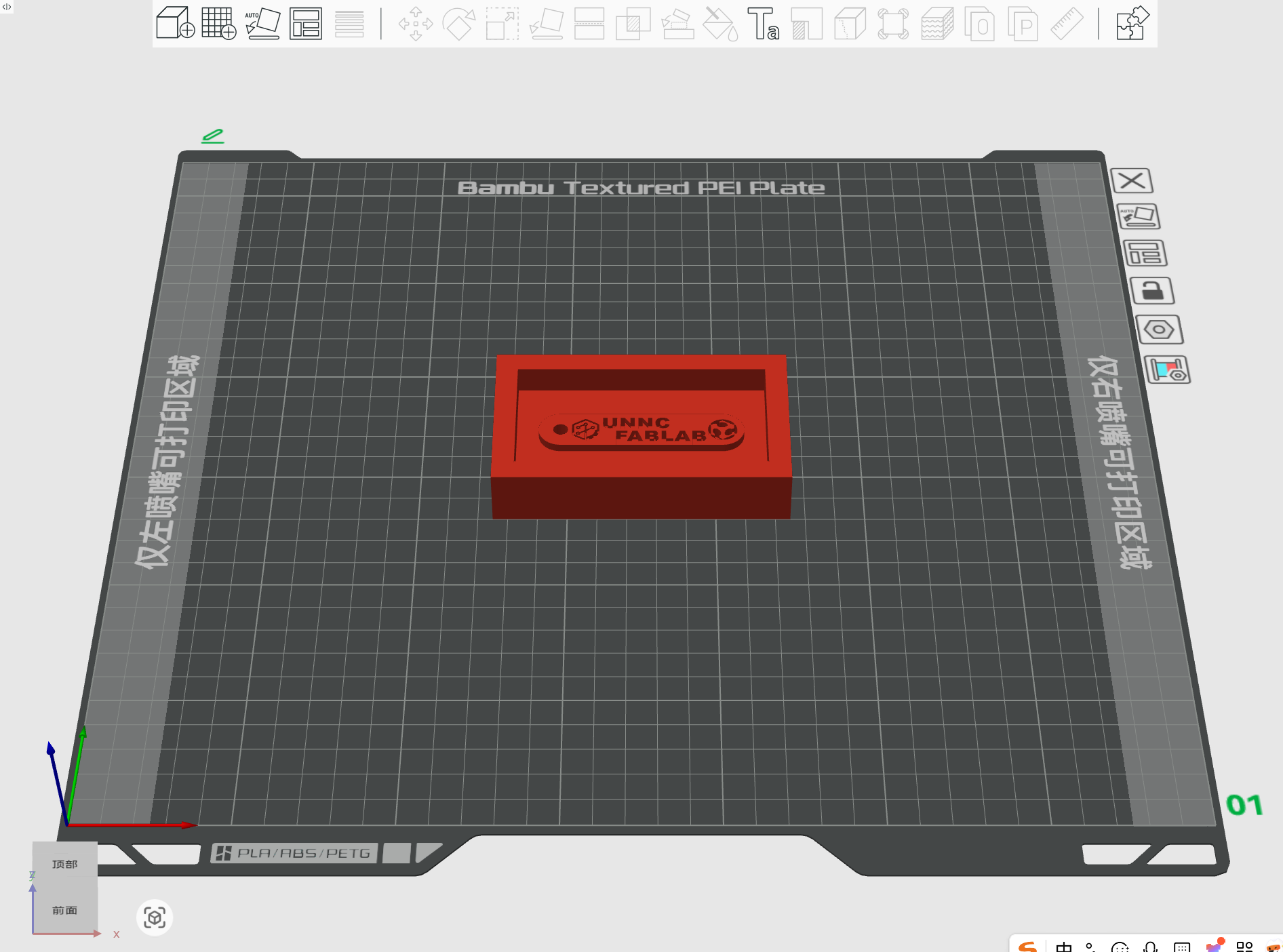Screen dimensions: 1283x952
Task: Select the Measure ruler tool
Action: pos(1067,24)
